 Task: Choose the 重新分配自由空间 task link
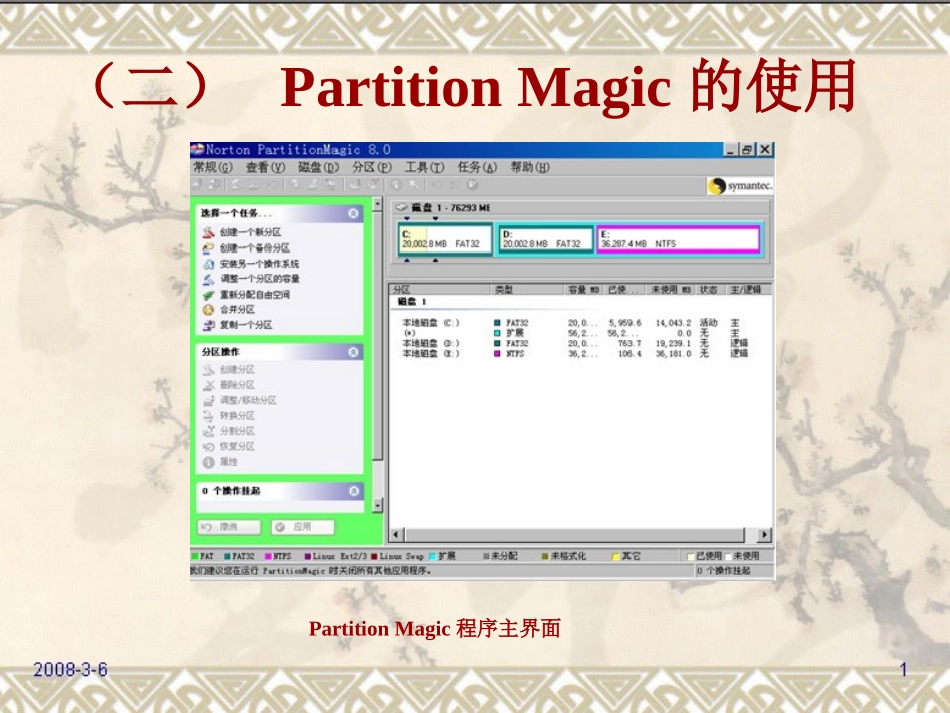tap(254, 294)
